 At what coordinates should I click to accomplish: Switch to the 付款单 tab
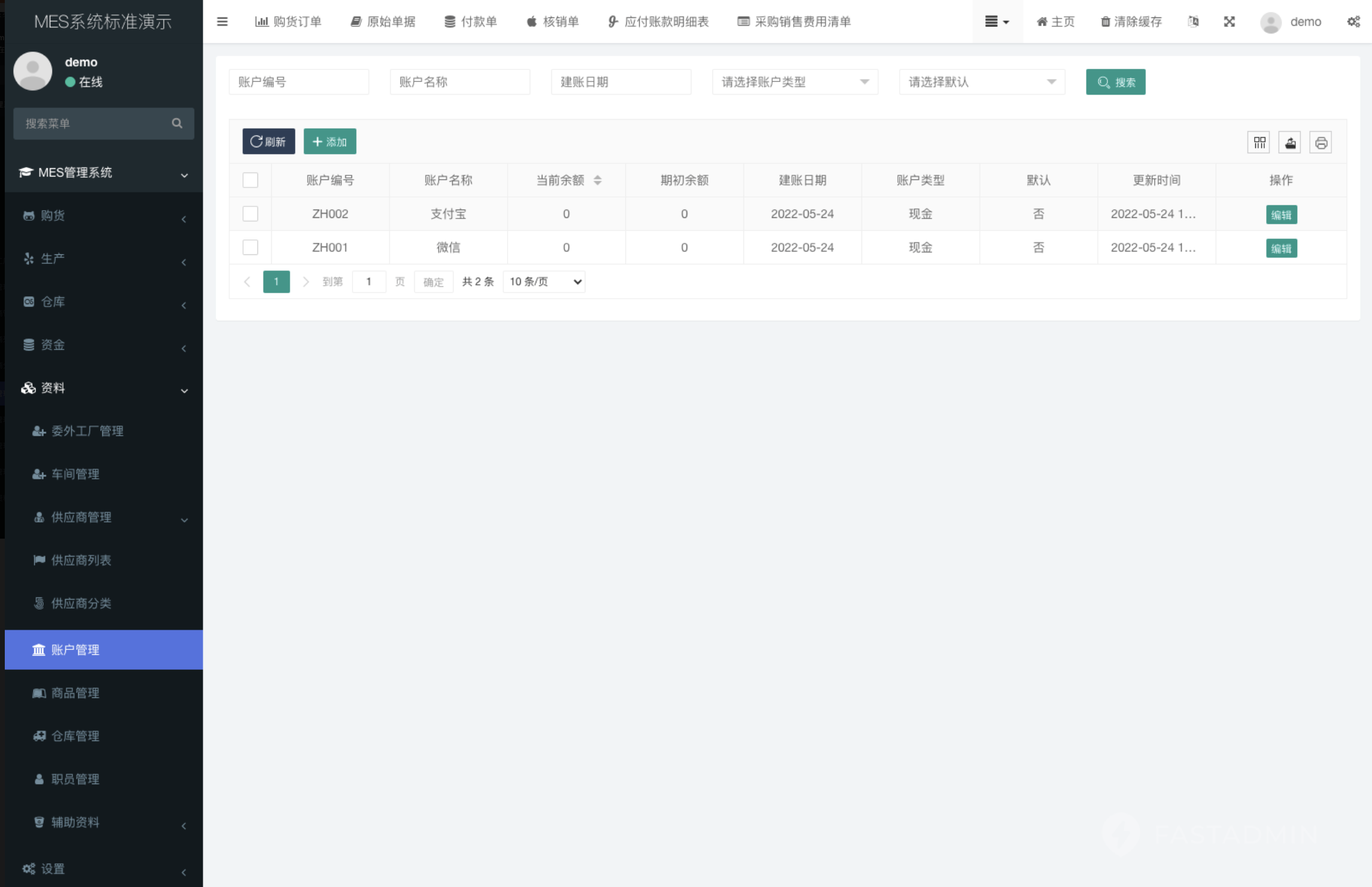tap(471, 22)
